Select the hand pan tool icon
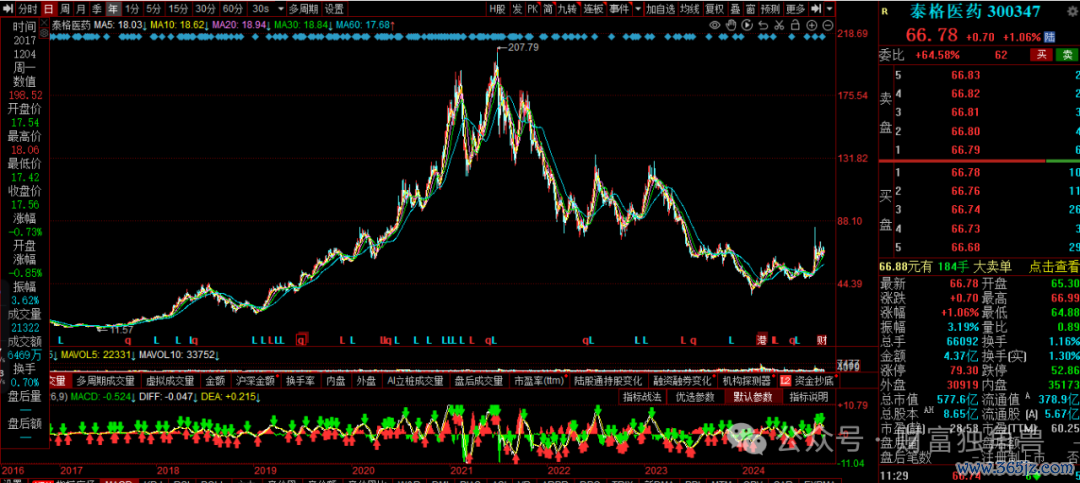This screenshot has height=483, width=1080. point(731,25)
